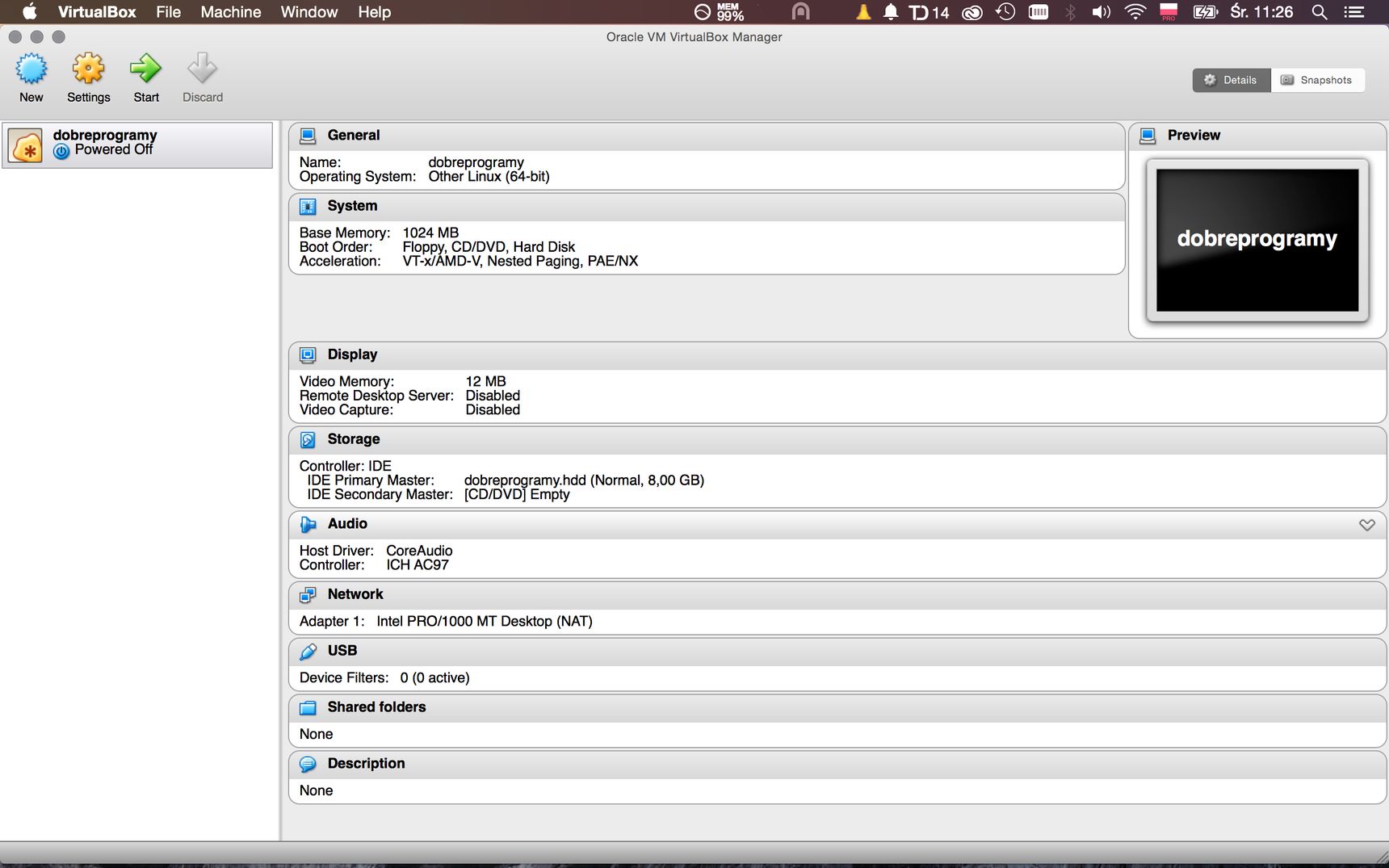Click the Network section icon
Viewport: 1389px width, 868px height.
308,595
